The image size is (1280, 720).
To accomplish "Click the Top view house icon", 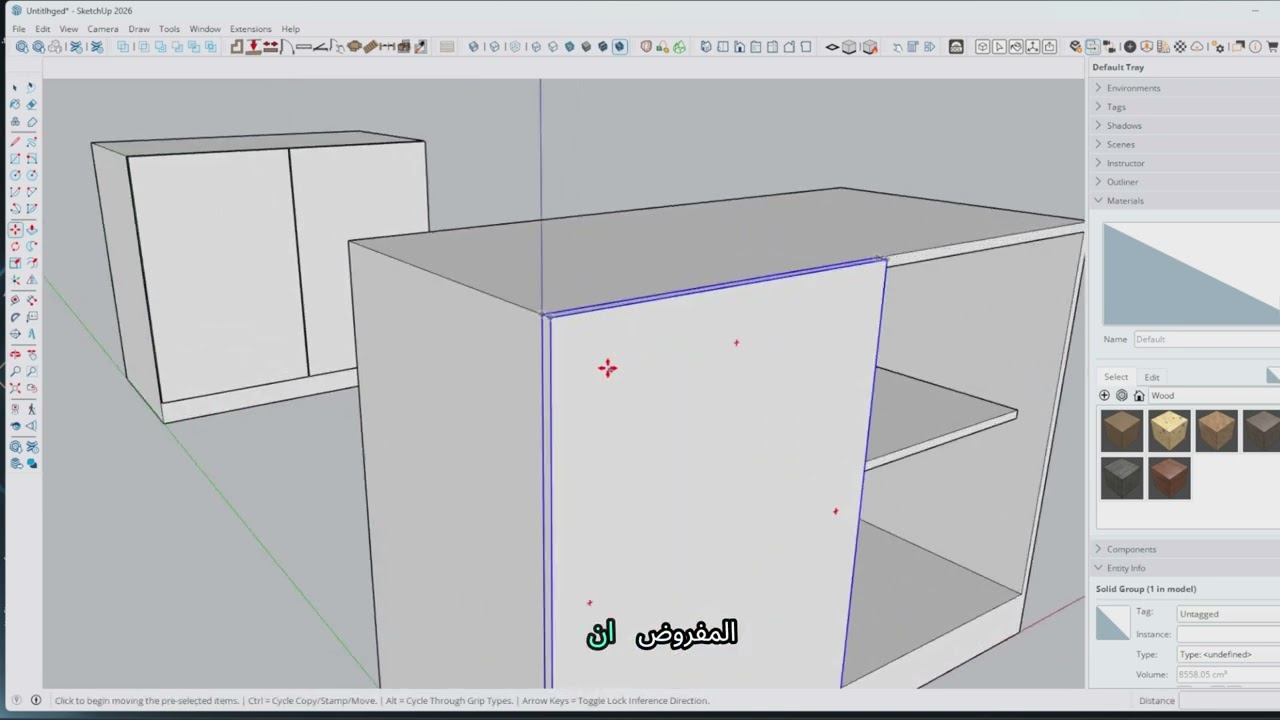I will coord(722,47).
